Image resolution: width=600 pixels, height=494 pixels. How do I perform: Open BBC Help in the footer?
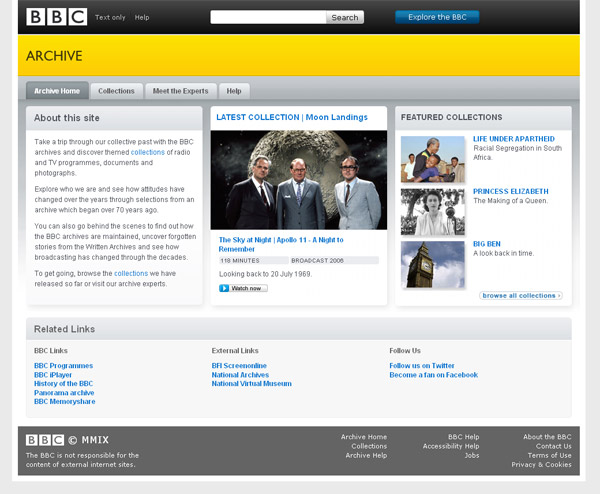(x=464, y=437)
